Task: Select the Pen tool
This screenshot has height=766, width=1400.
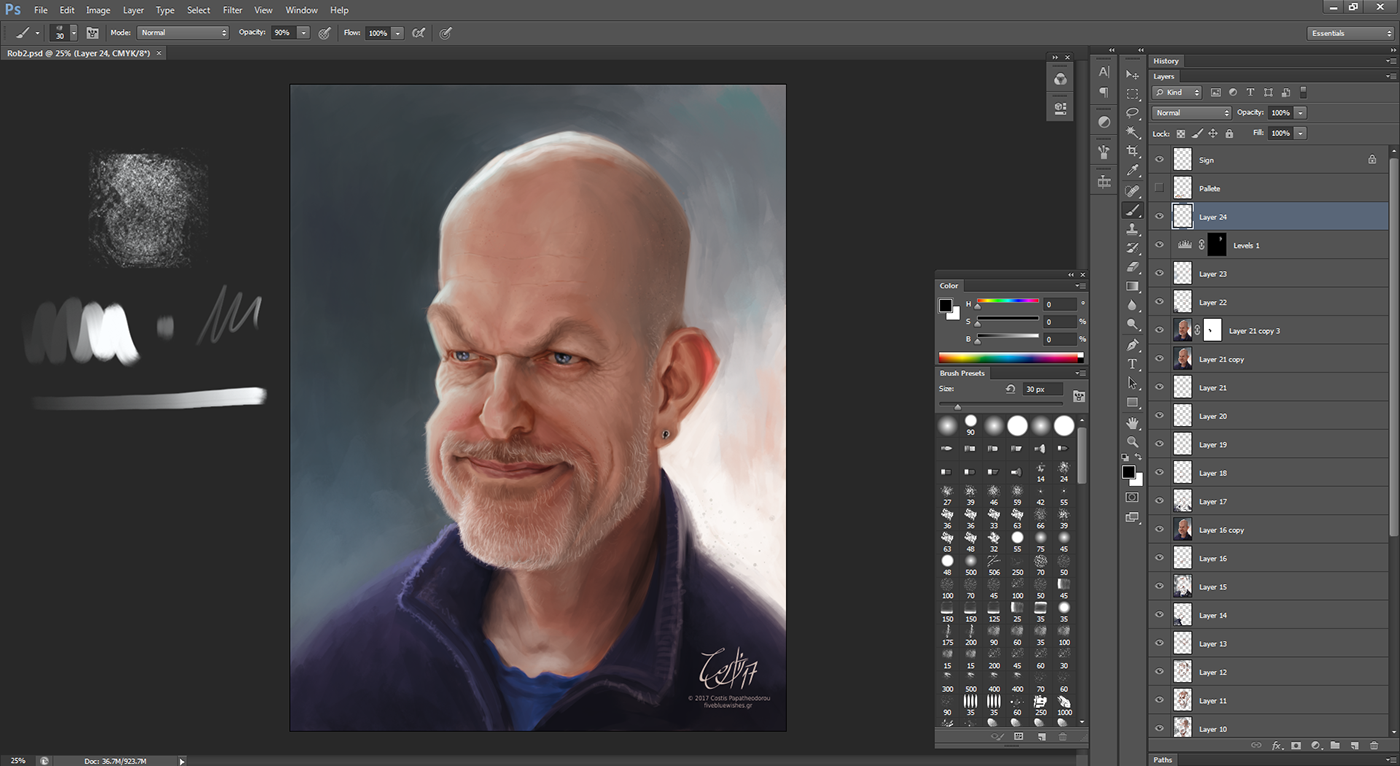Action: pyautogui.click(x=1132, y=345)
